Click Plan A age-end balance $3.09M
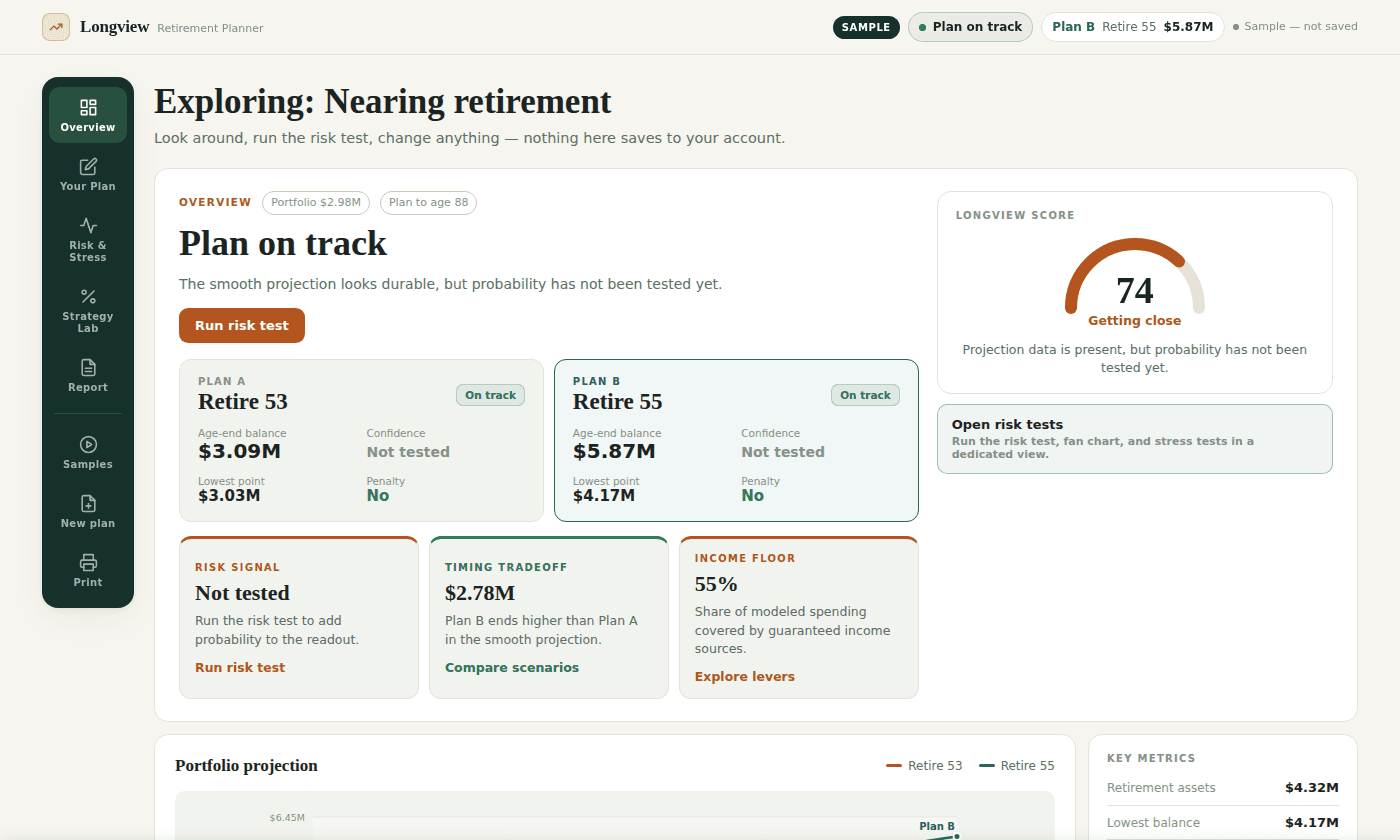 click(239, 452)
